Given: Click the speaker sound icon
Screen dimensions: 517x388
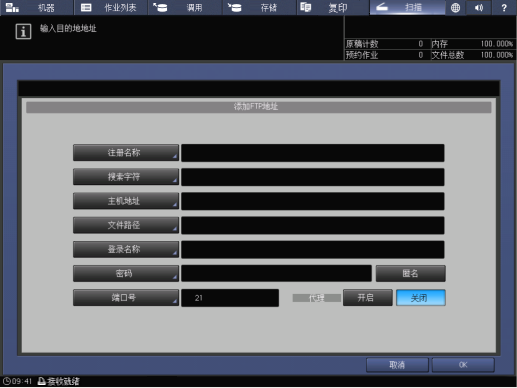Looking at the screenshot, I should tap(479, 7).
